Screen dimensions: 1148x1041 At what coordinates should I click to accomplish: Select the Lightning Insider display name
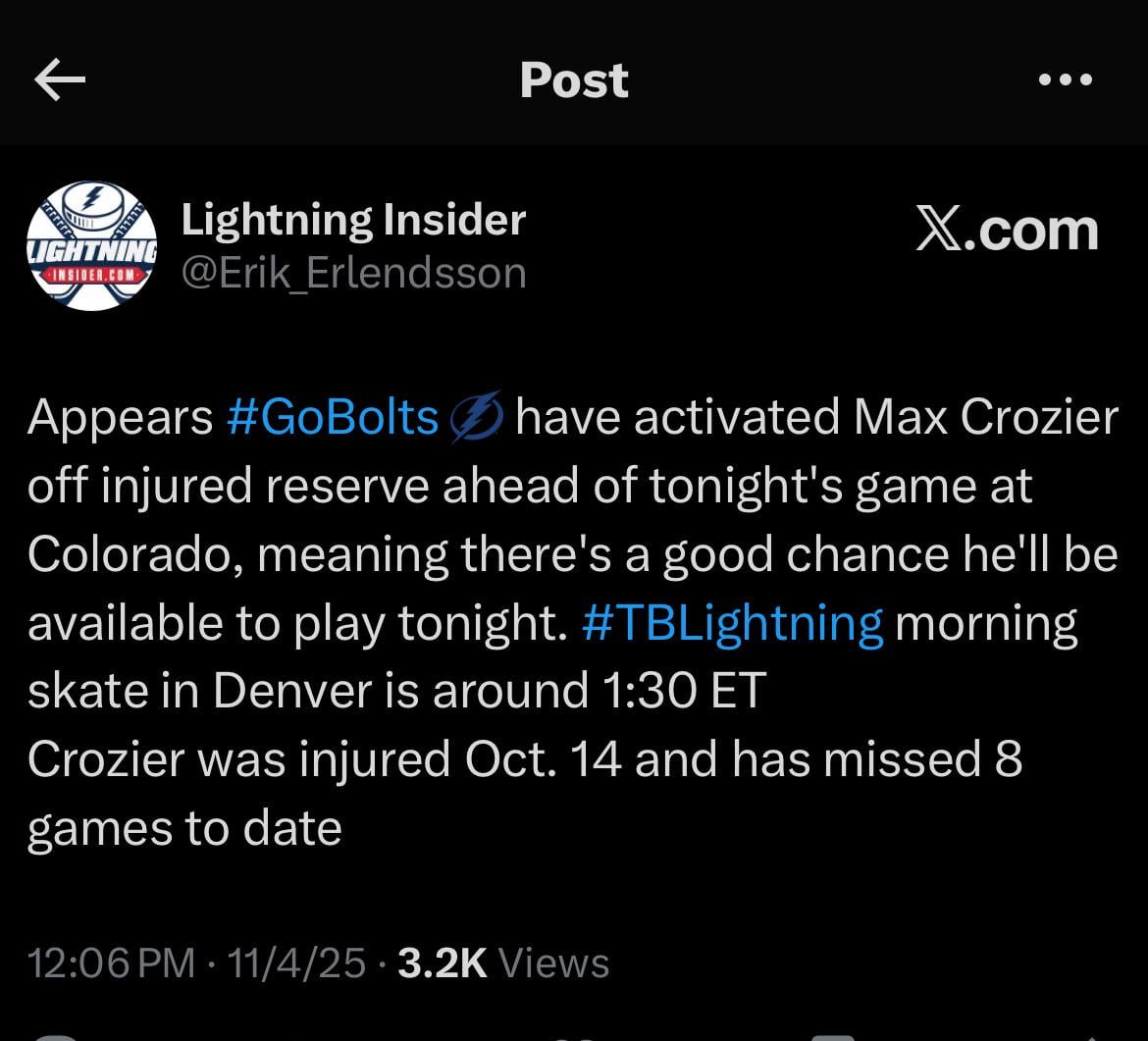click(353, 220)
